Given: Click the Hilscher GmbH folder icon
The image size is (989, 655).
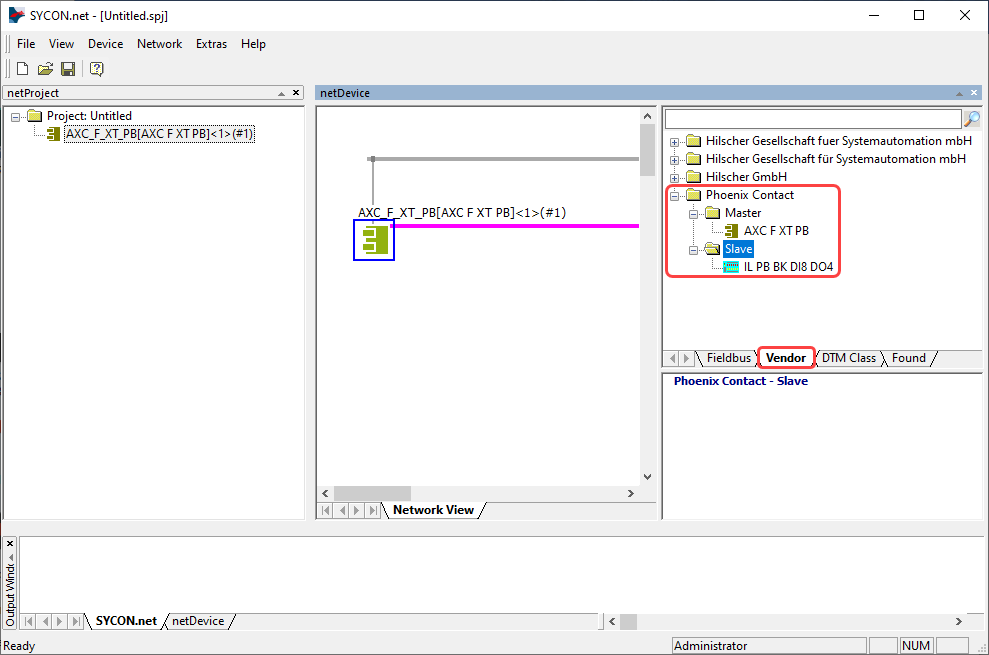Looking at the screenshot, I should click(693, 177).
